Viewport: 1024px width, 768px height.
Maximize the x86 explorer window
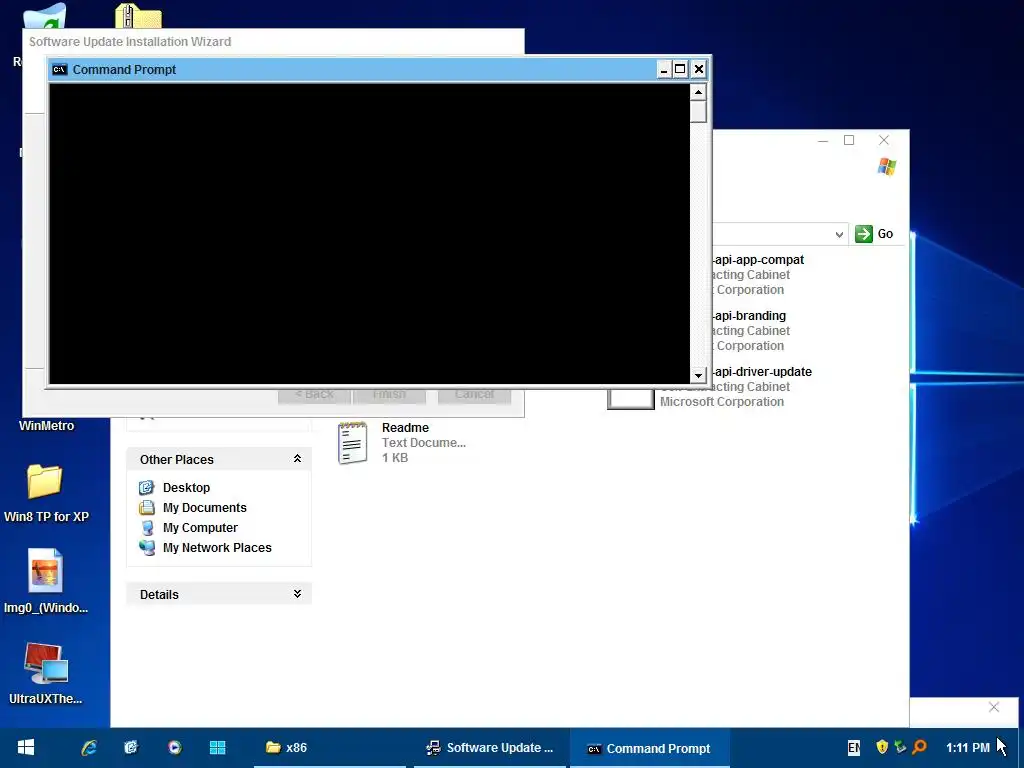(849, 140)
